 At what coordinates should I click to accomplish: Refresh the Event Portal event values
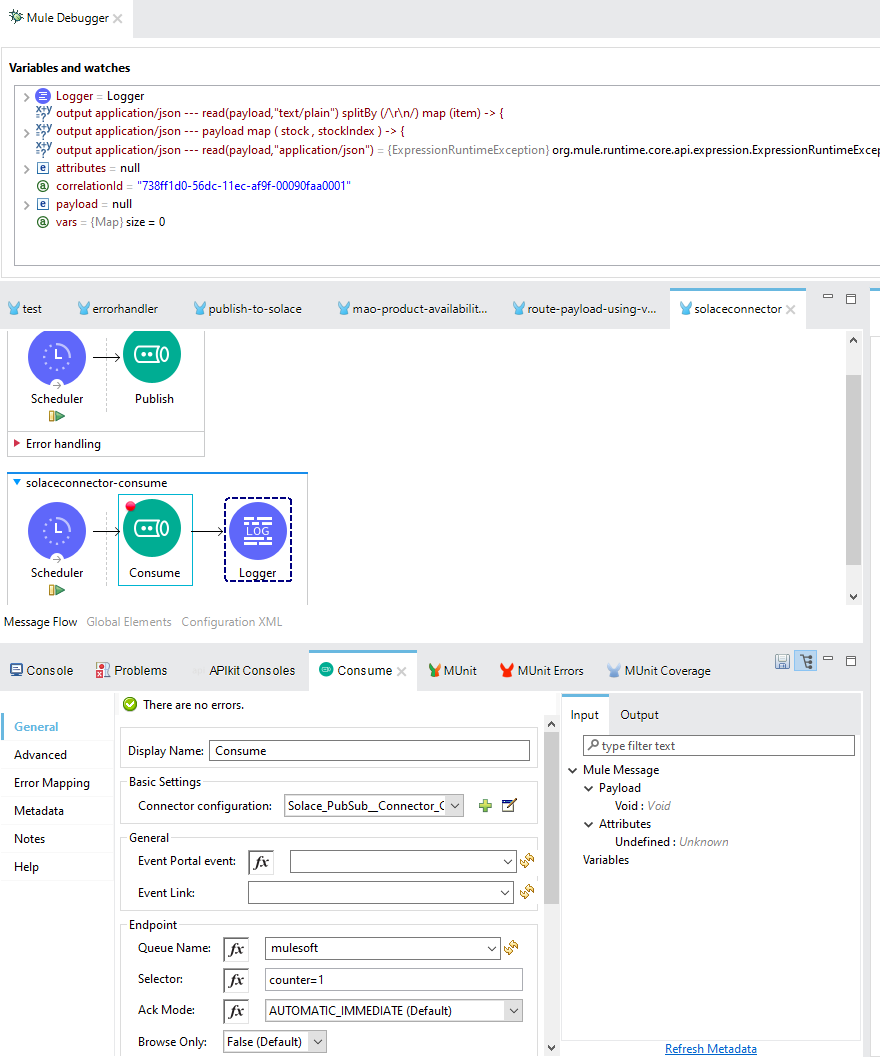click(x=527, y=861)
